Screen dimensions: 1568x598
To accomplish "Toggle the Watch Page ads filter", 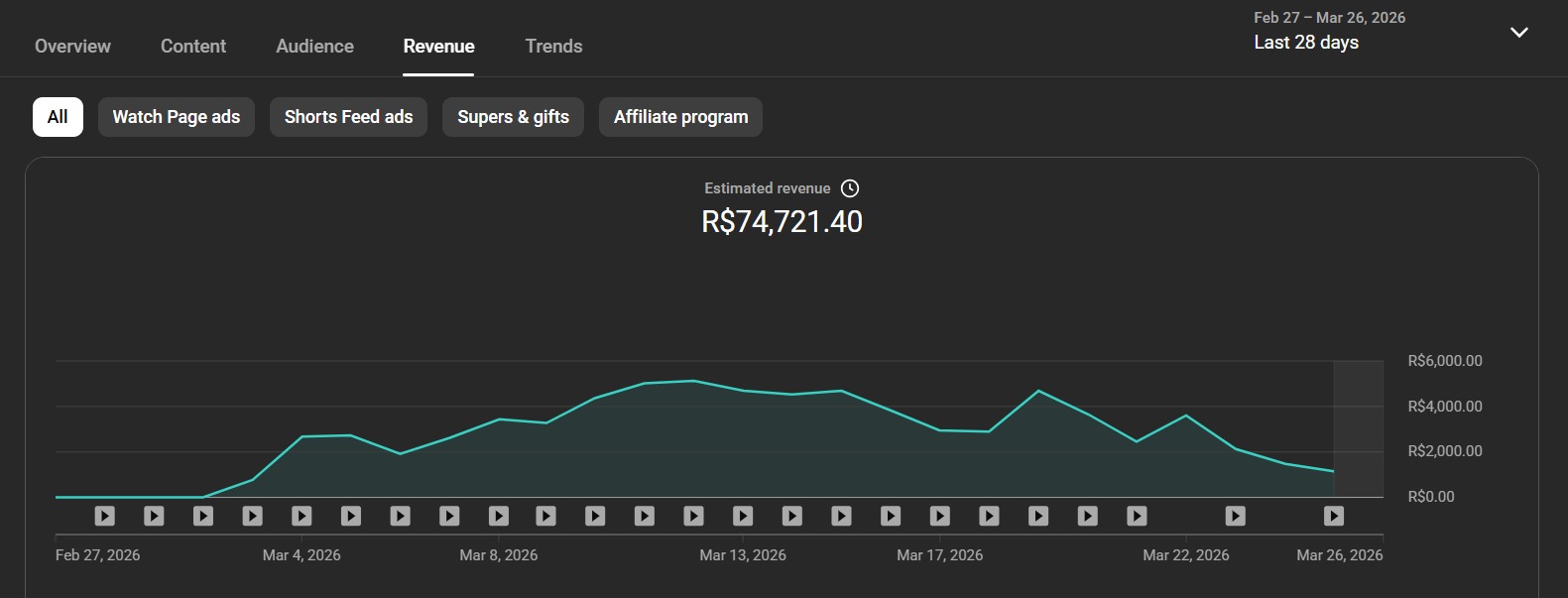I will (177, 117).
